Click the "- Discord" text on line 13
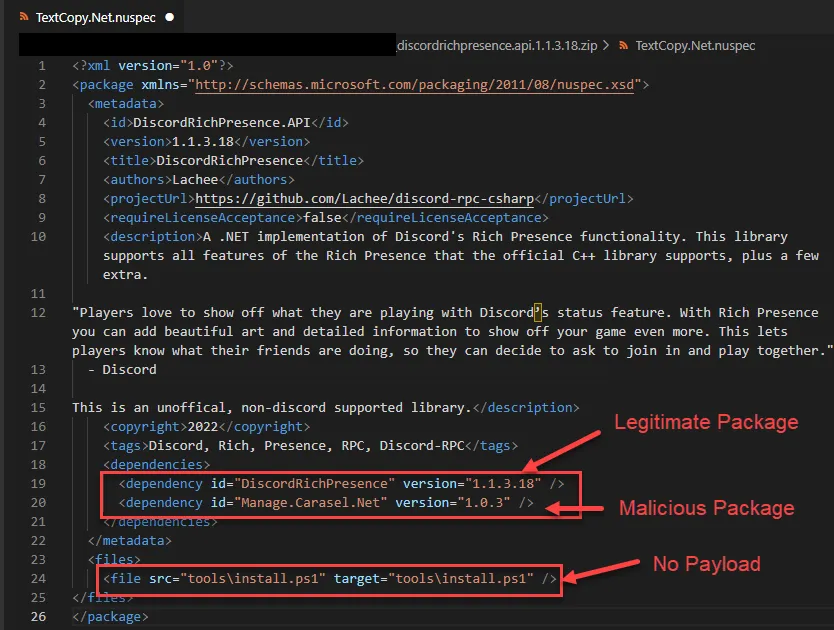The width and height of the screenshot is (834, 630). click(122, 370)
